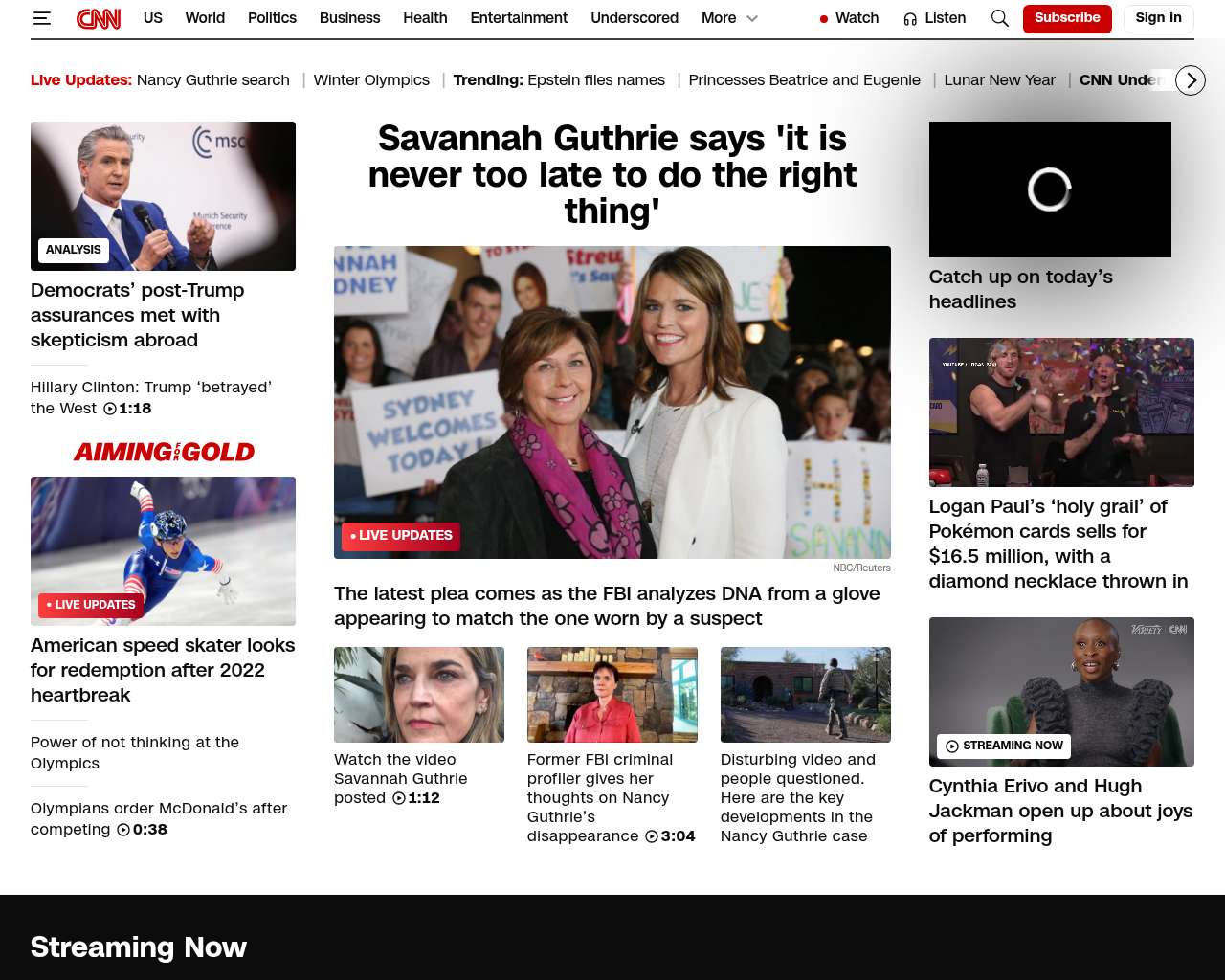Open the hamburger menu icon
Screen dimensions: 1225x980
coord(41,18)
